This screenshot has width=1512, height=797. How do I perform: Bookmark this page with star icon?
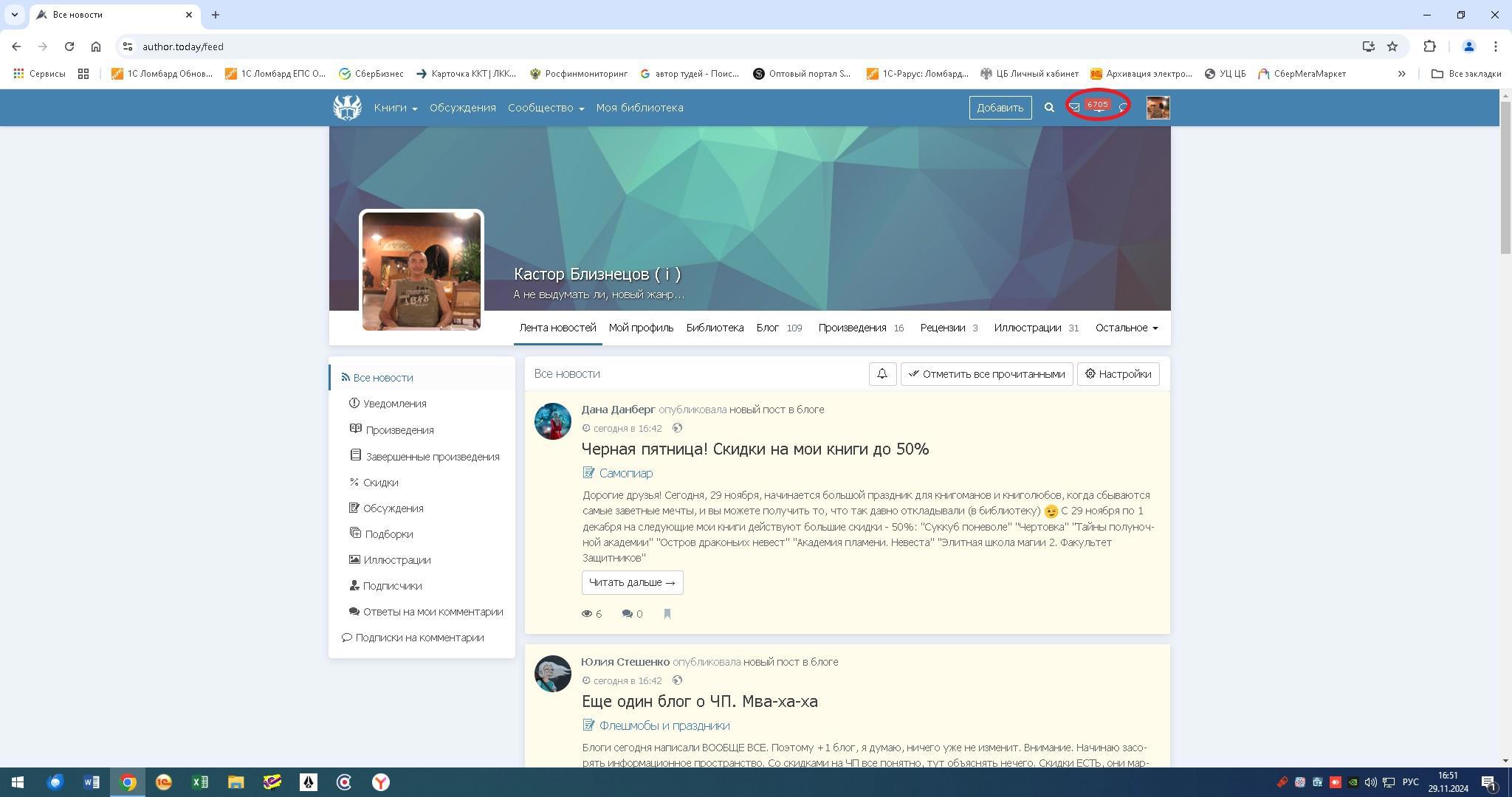(x=1392, y=46)
